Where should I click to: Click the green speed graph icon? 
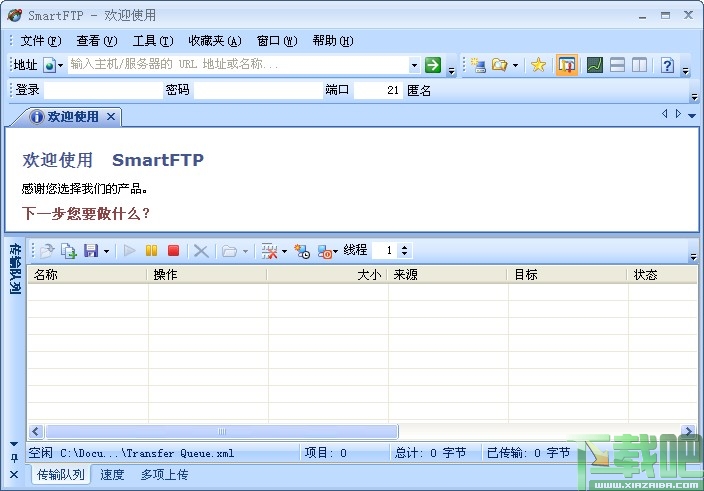pos(594,66)
